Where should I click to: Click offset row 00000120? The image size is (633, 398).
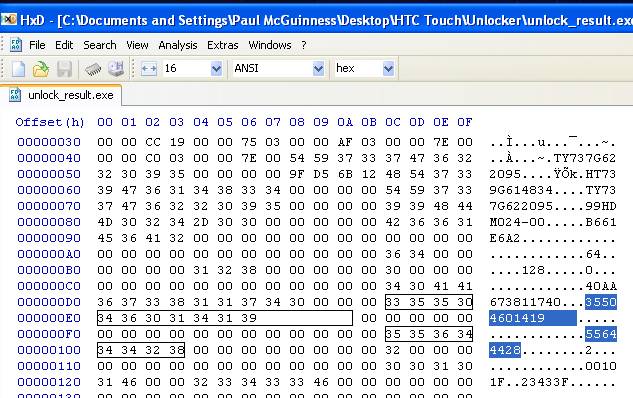pyautogui.click(x=49, y=382)
